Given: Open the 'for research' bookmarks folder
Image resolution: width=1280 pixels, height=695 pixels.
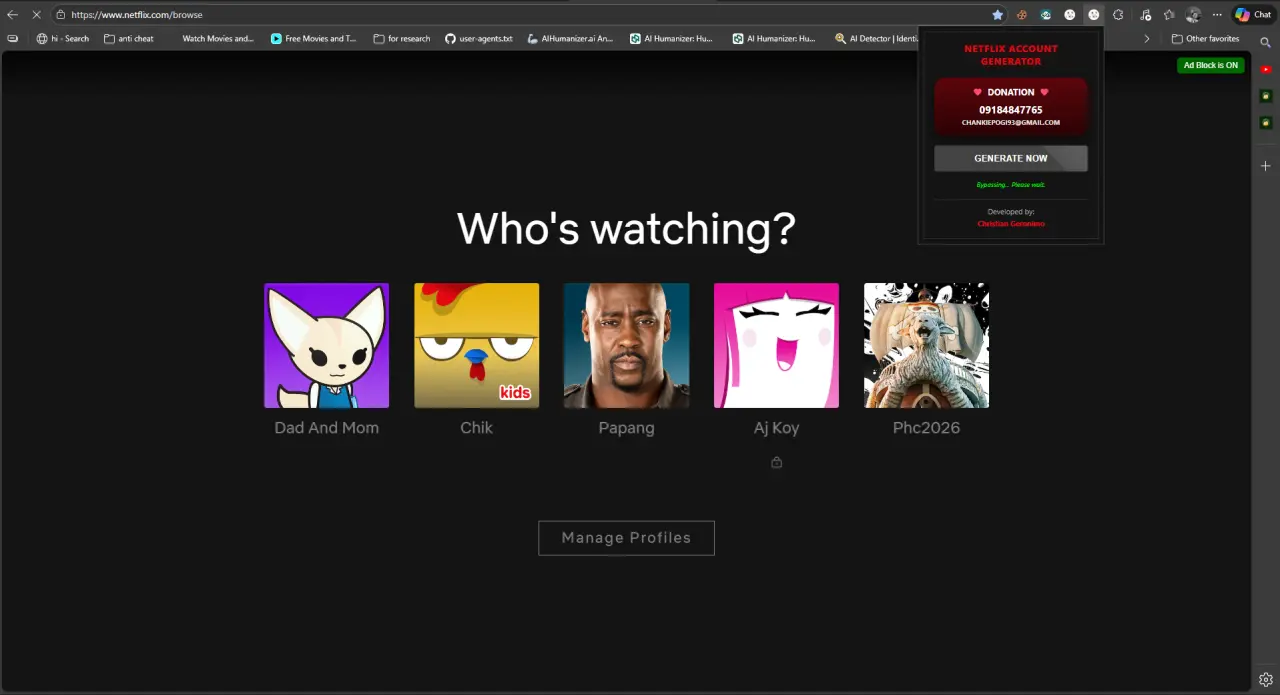Looking at the screenshot, I should click(x=401, y=39).
